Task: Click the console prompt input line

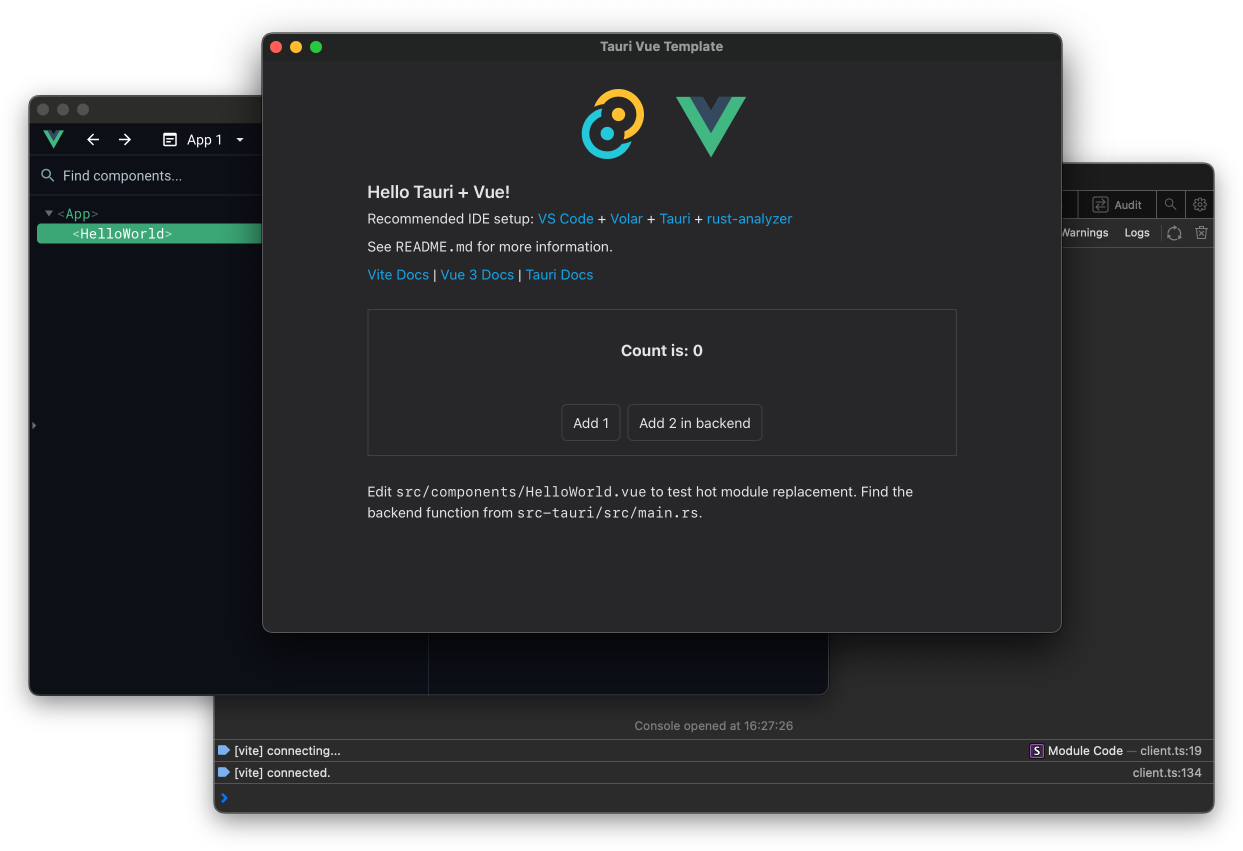Action: point(714,798)
